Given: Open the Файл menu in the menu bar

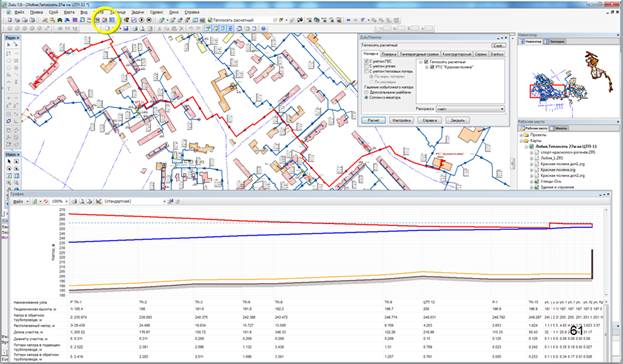Looking at the screenshot, I should point(19,12).
